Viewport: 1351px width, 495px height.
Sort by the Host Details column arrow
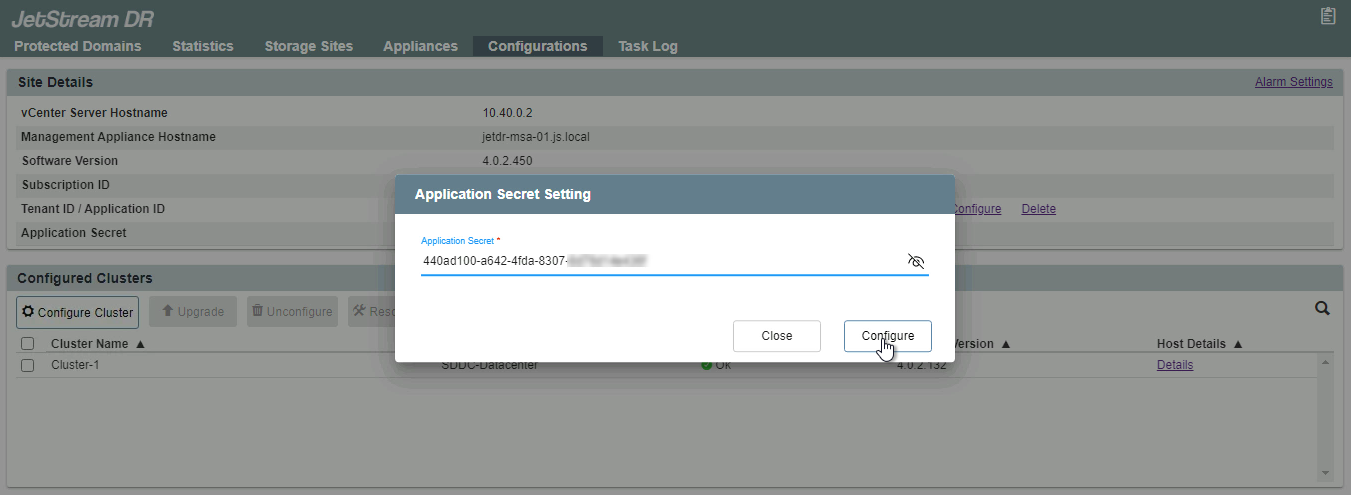click(1238, 344)
